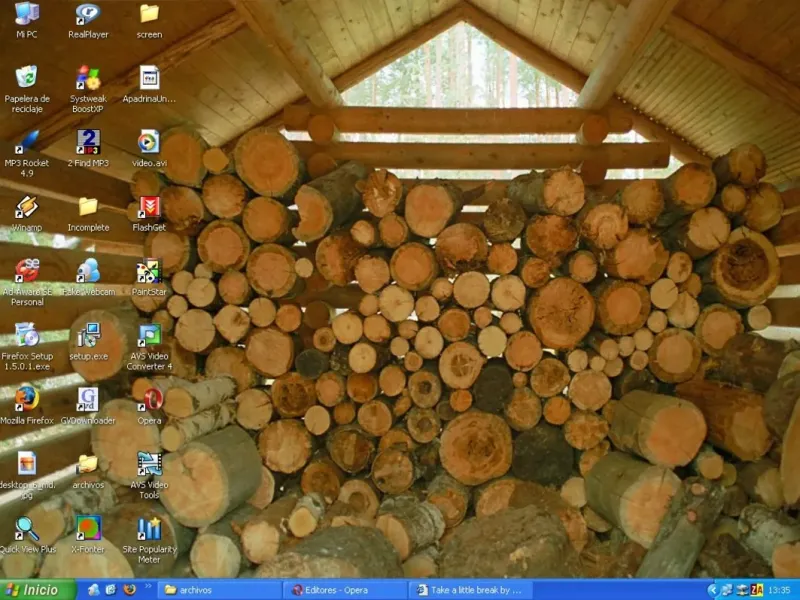Launch the MP3 Rocket 4.9 shortcut

click(27, 153)
